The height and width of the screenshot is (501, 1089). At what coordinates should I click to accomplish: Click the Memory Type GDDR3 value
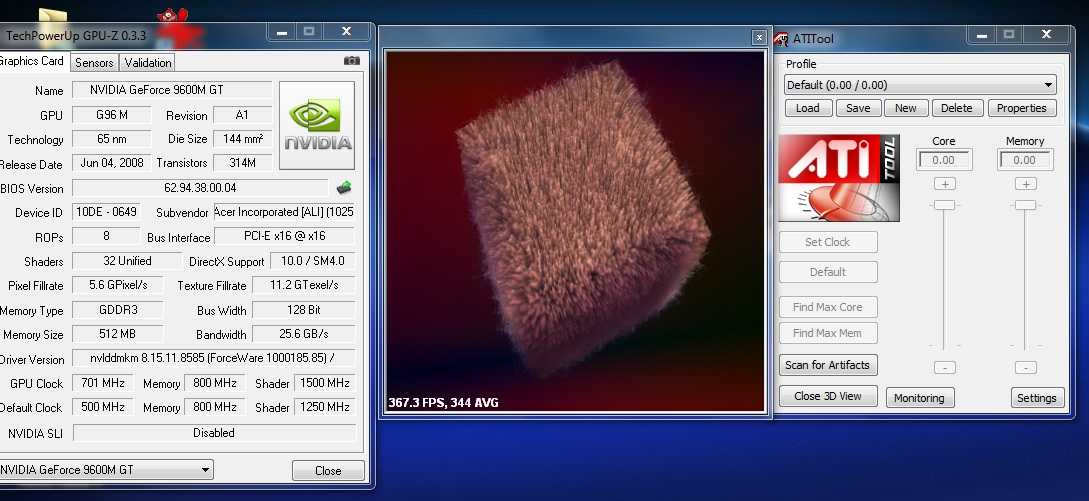(x=117, y=310)
